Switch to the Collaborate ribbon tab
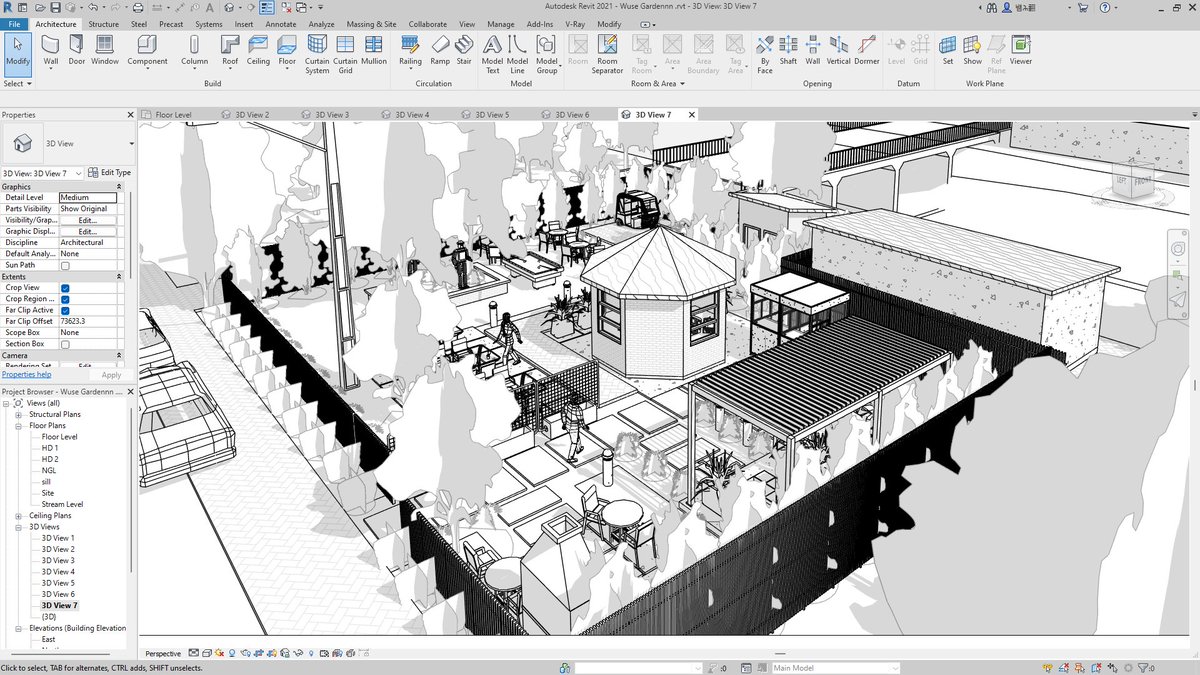 [x=428, y=24]
